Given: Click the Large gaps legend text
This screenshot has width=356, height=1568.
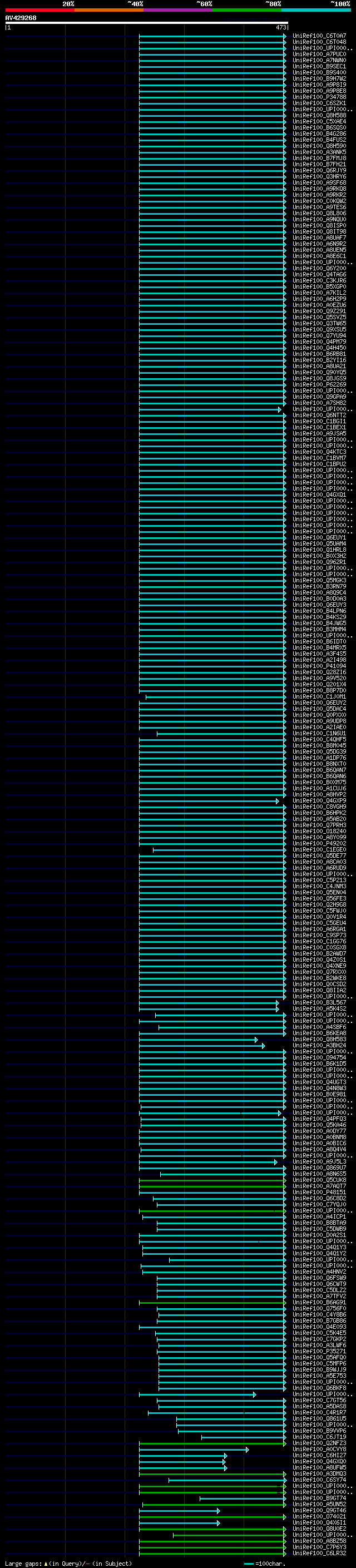Looking at the screenshot, I should [68, 1563].
